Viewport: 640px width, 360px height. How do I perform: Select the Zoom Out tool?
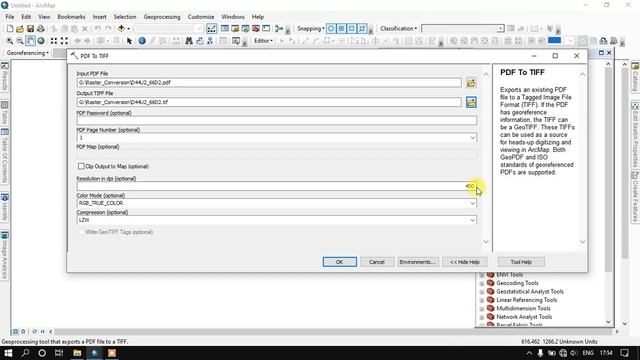(20, 41)
